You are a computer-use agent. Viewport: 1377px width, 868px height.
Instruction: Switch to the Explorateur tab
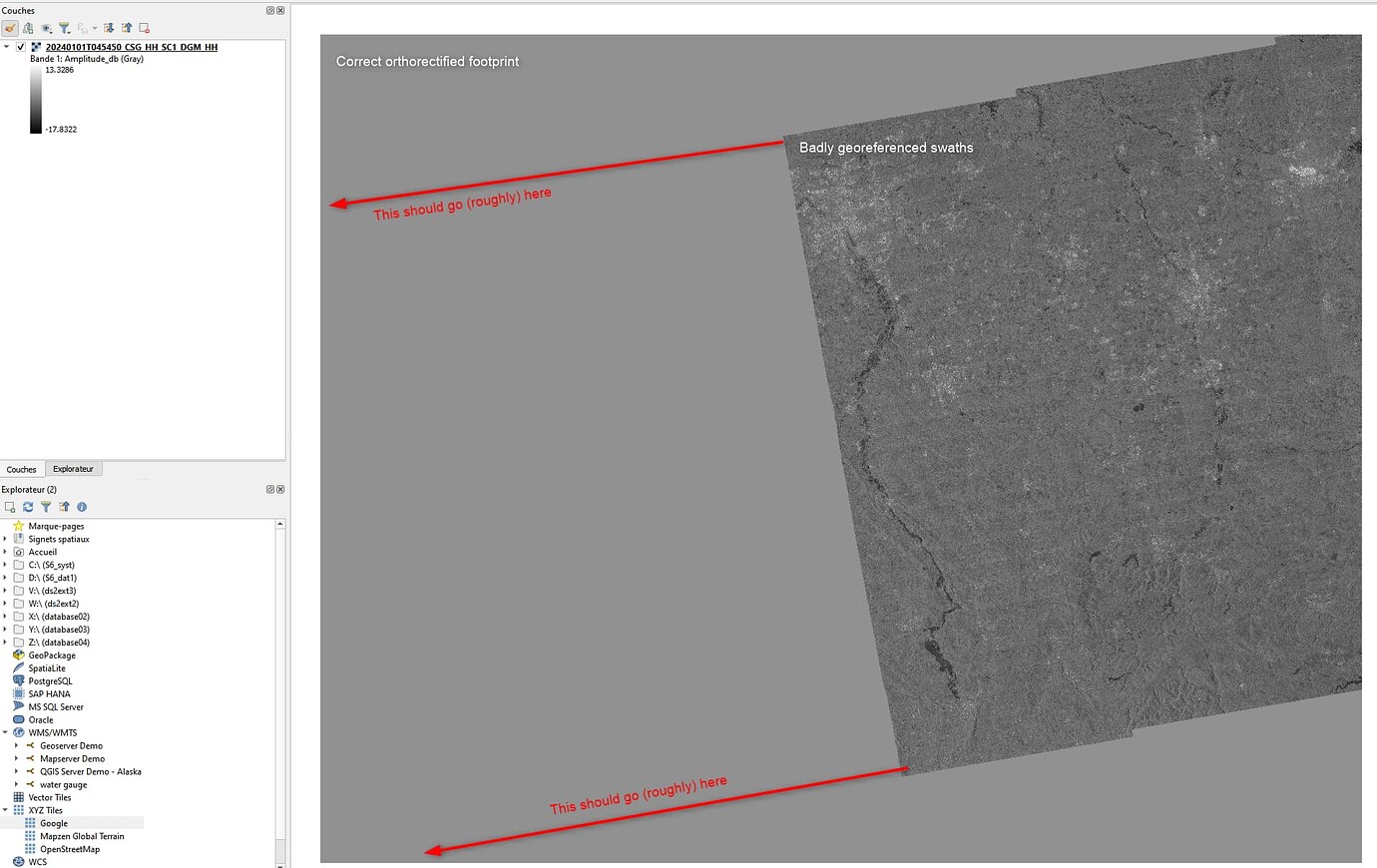73,469
